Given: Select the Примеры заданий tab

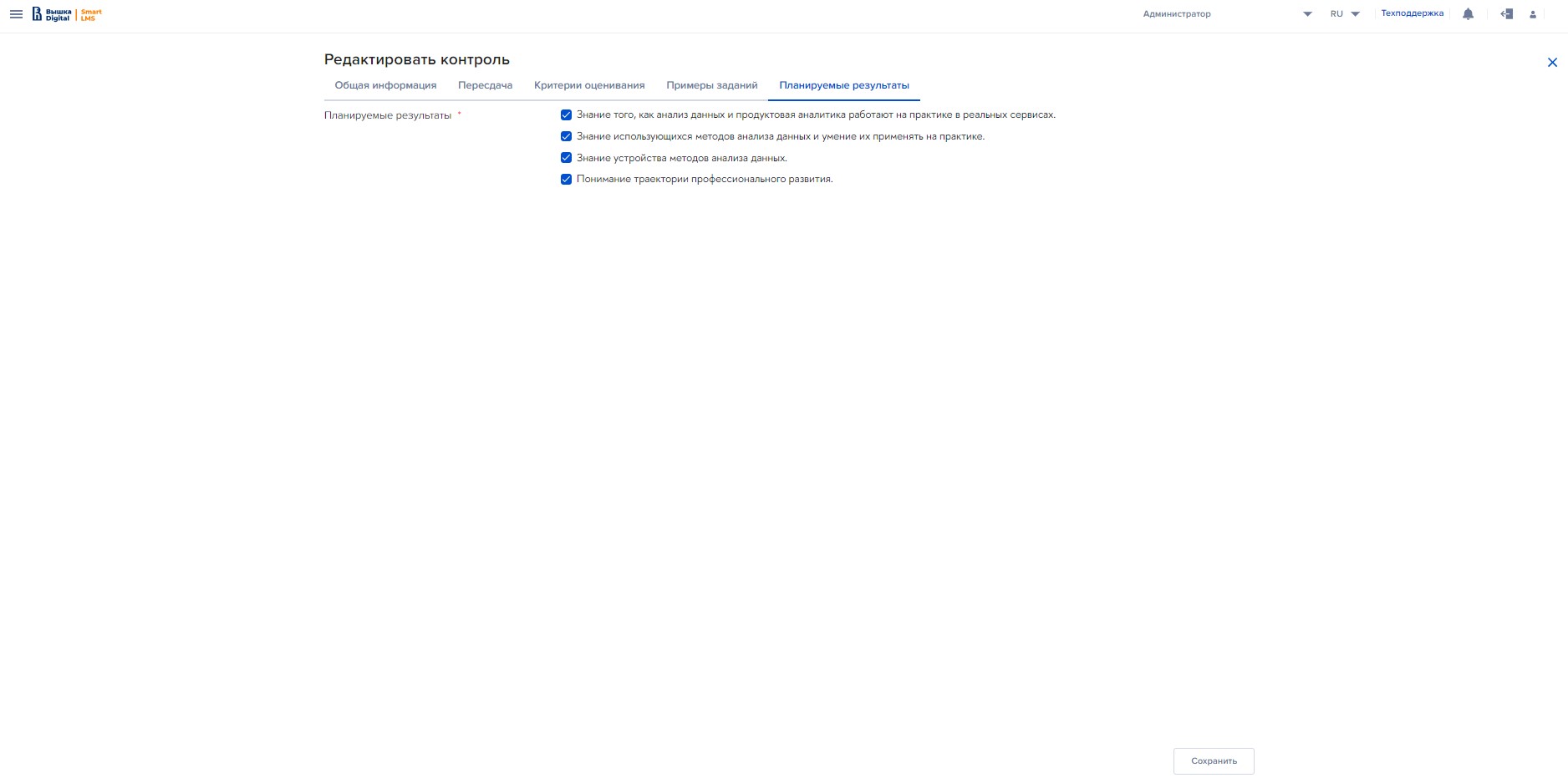Looking at the screenshot, I should tap(711, 85).
